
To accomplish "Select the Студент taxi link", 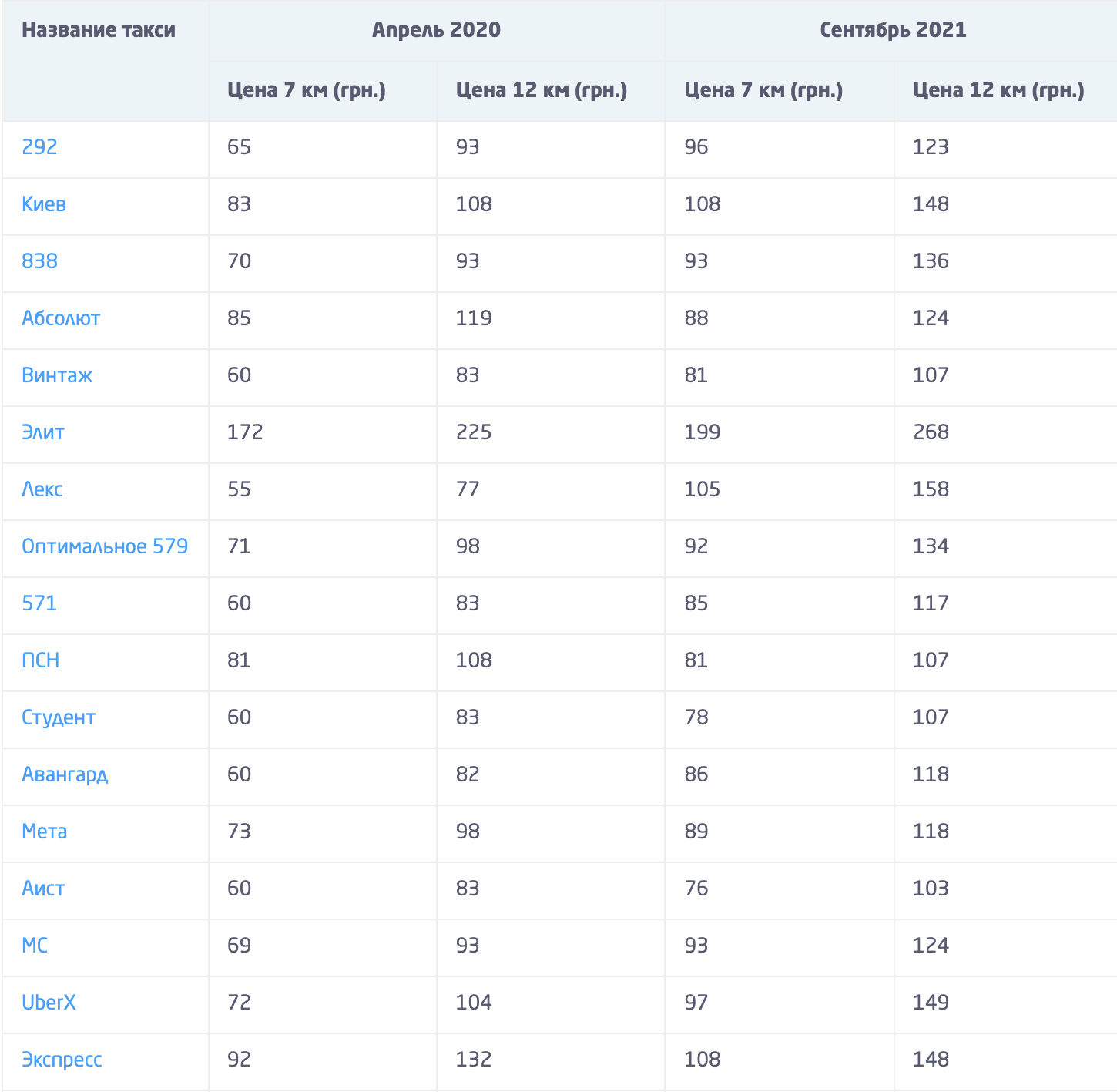I will click(59, 717).
